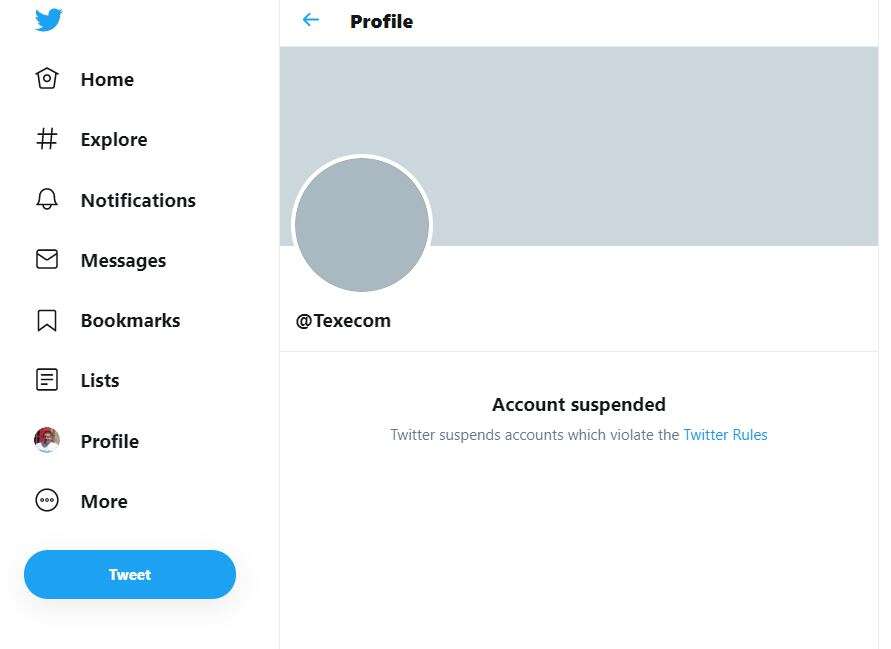This screenshot has width=891, height=649.
Task: Open the Explore menu label
Action: (x=114, y=140)
